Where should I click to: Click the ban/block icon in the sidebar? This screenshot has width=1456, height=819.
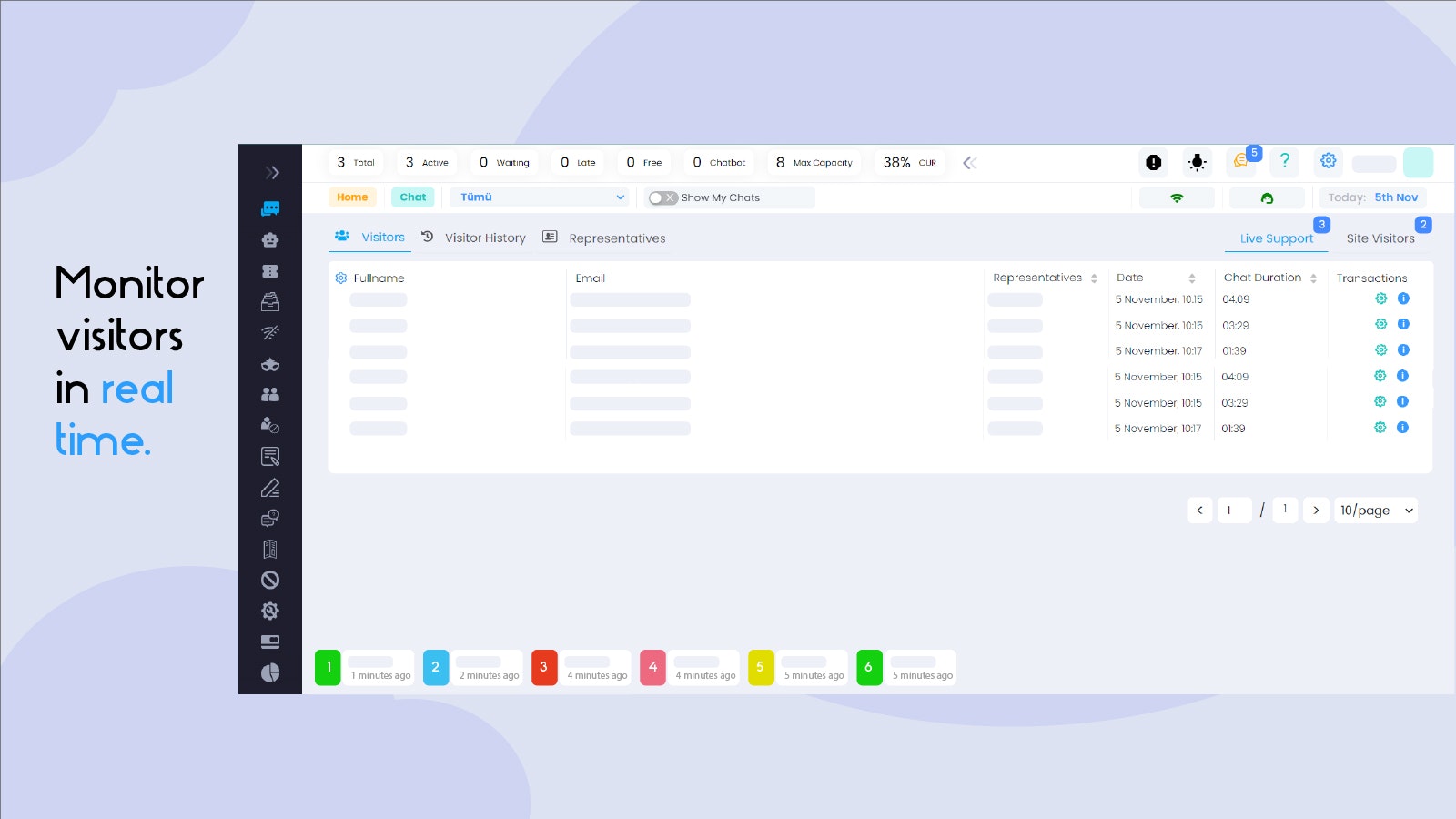270,579
